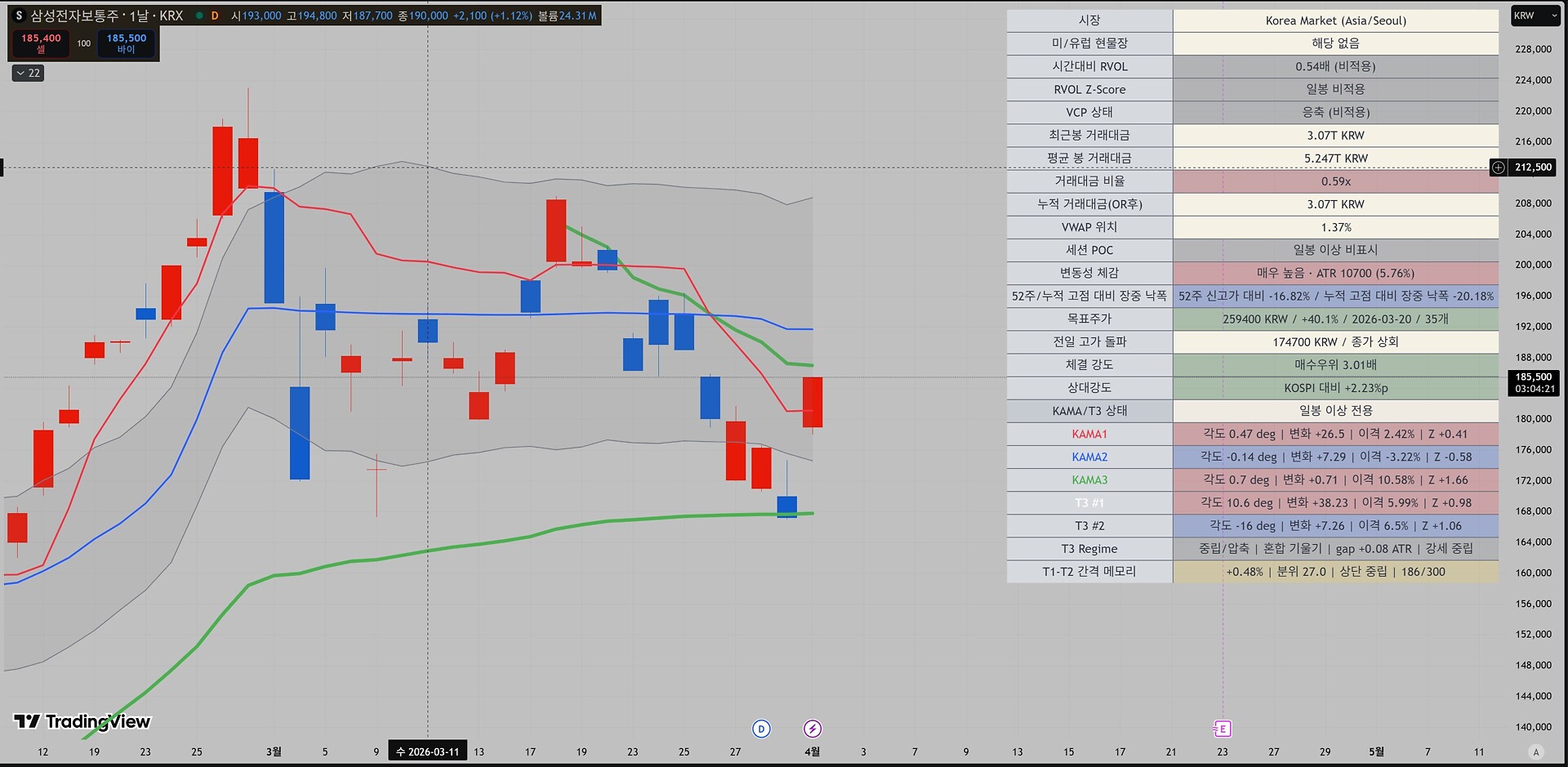
Task: Expand the indicator legend showing 22
Action: (x=28, y=74)
